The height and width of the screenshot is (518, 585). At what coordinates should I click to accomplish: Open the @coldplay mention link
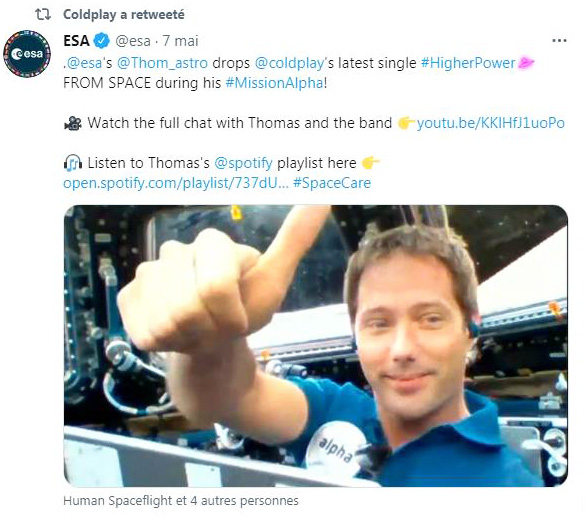290,63
